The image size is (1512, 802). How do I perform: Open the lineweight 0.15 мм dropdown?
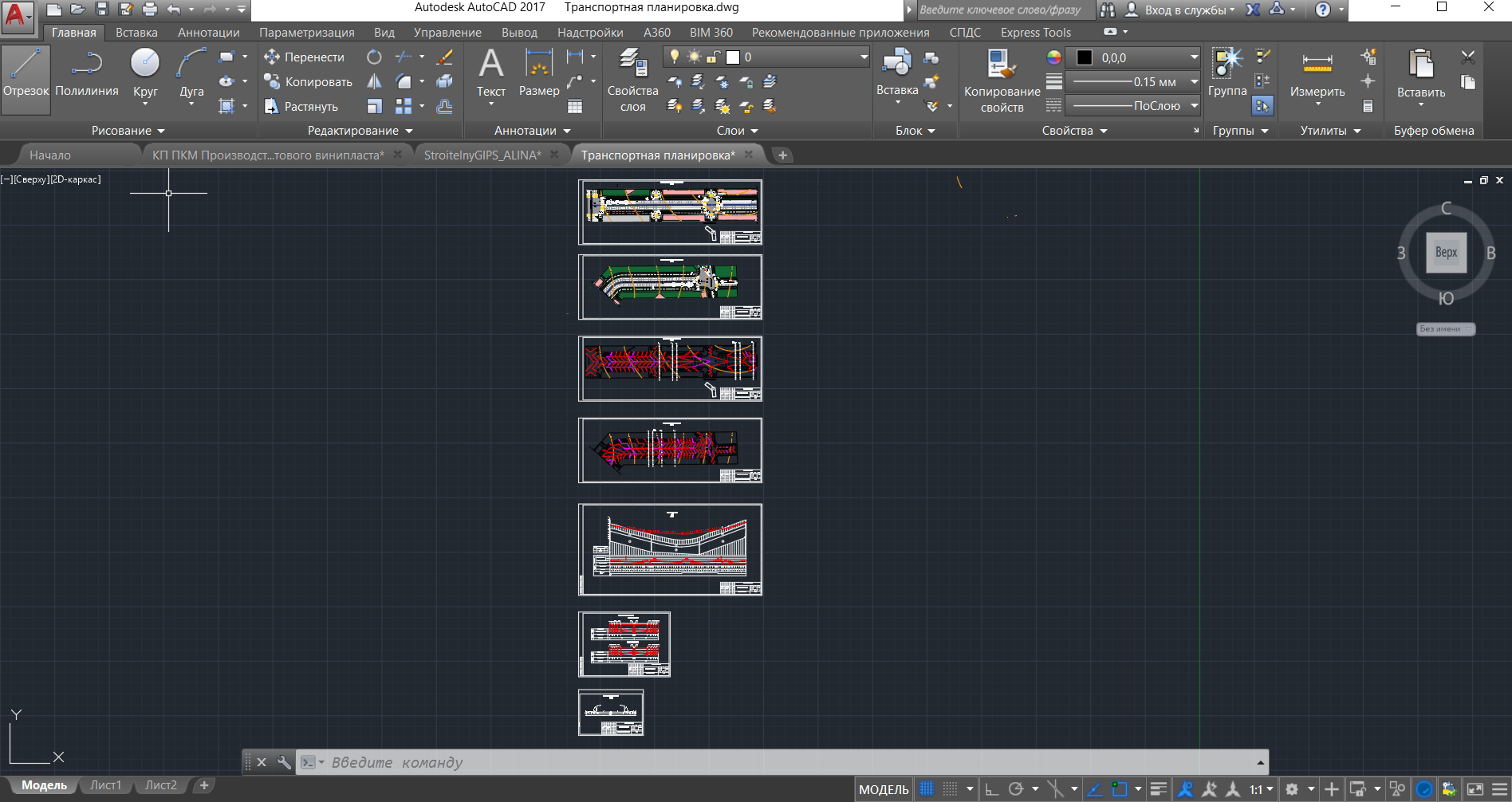1194,82
